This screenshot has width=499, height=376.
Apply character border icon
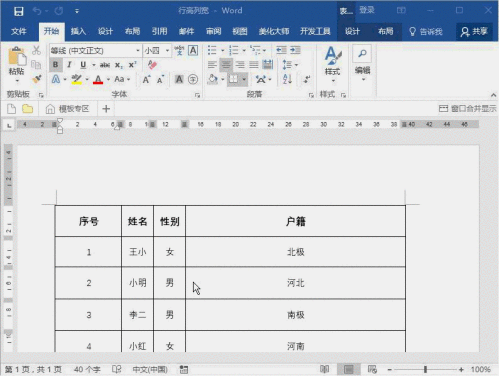click(x=193, y=51)
